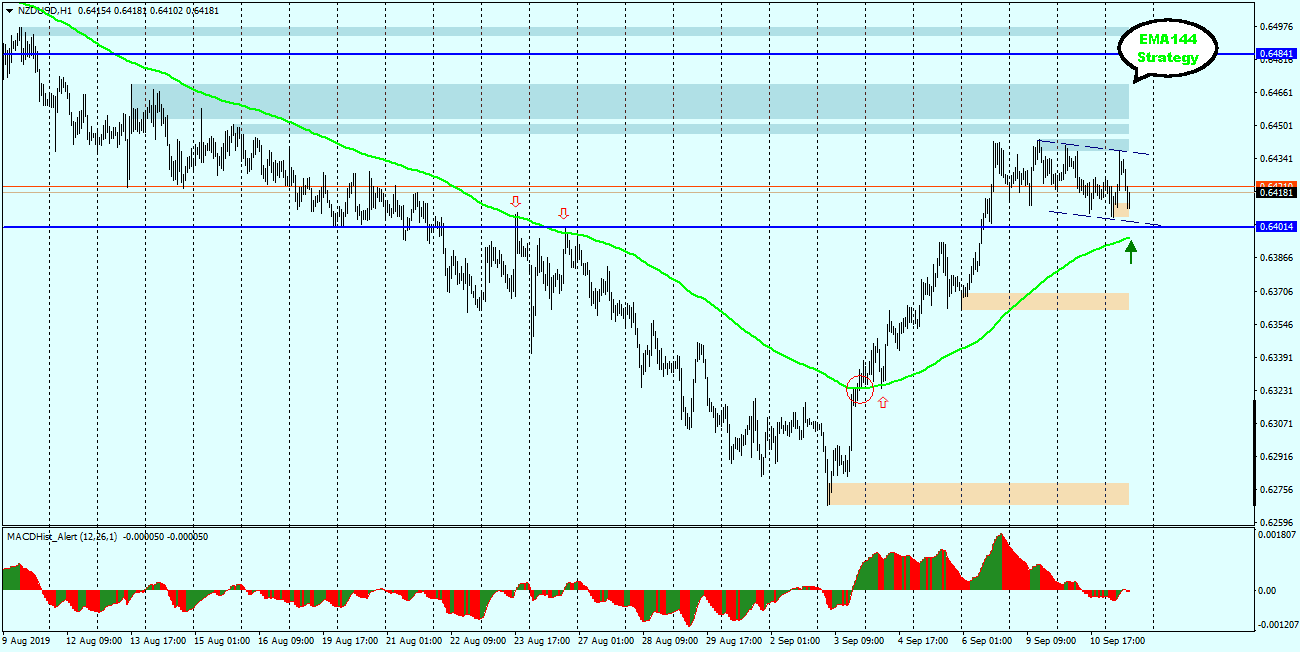This screenshot has width=1300, height=652.
Task: Click the 29 Aug 17:00 time label
Action: [735, 640]
